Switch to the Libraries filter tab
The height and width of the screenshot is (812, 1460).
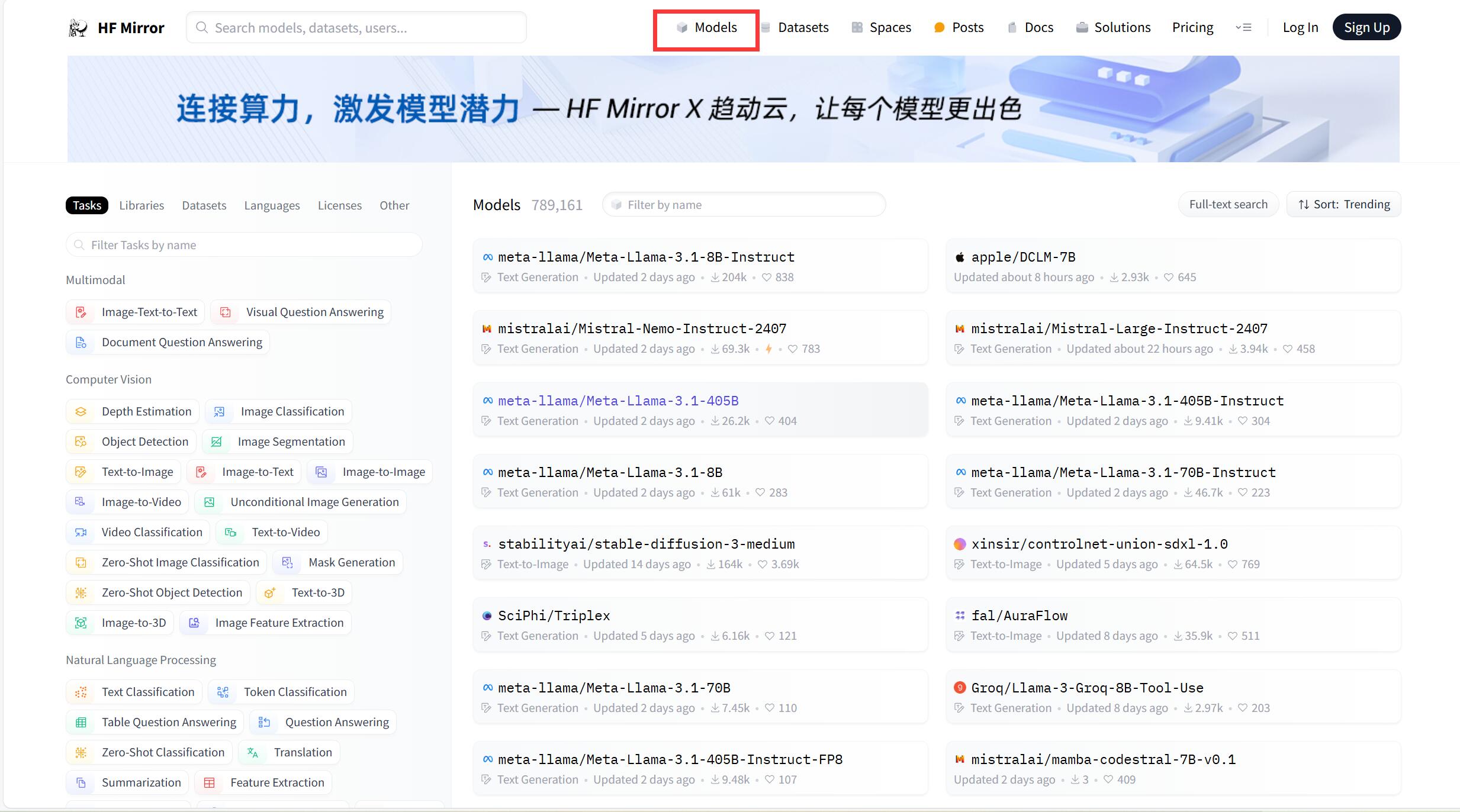(142, 205)
